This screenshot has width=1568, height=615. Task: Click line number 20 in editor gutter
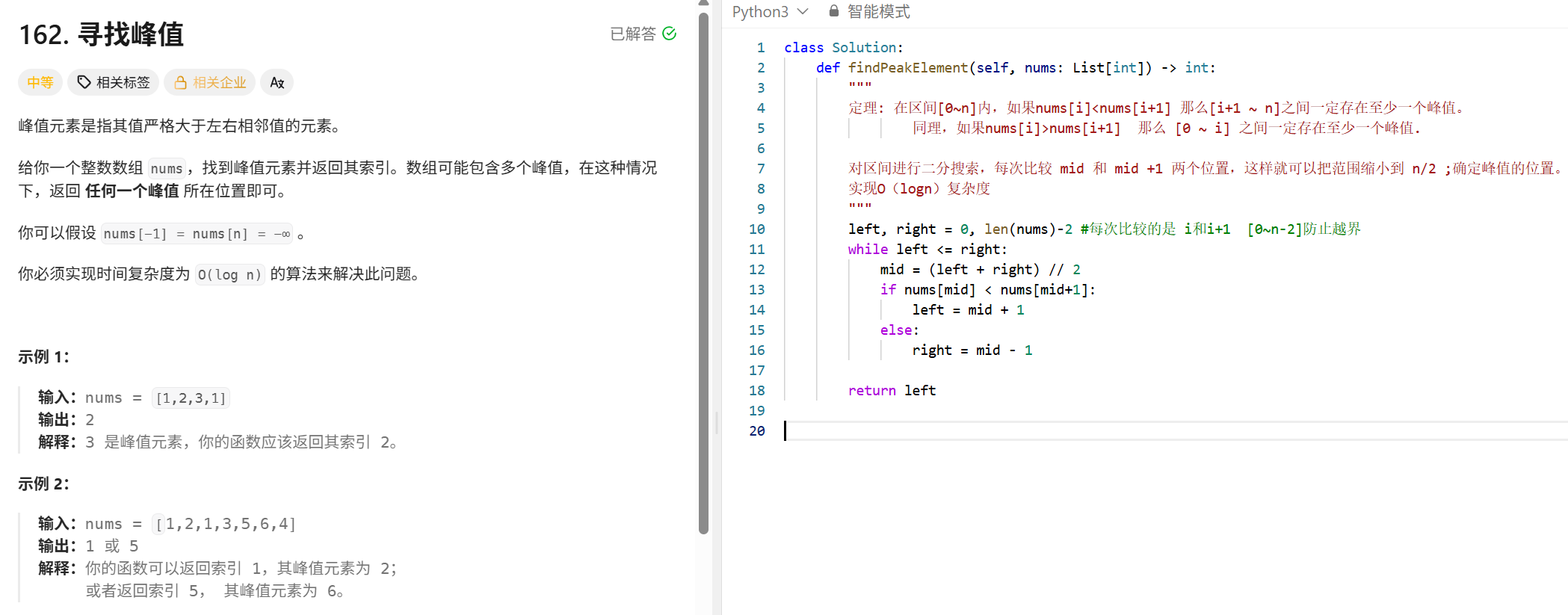coord(757,431)
